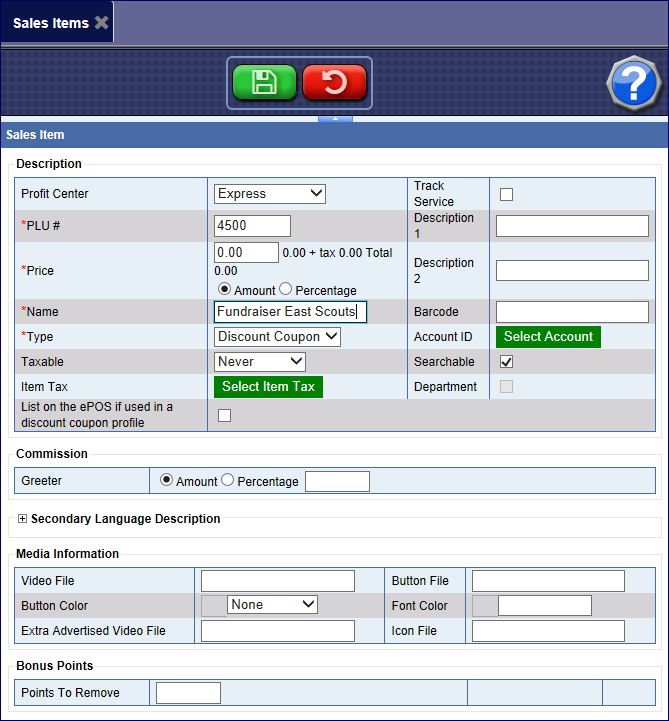Enable the Track Service checkbox
Viewport: 669px width, 721px height.
click(506, 194)
